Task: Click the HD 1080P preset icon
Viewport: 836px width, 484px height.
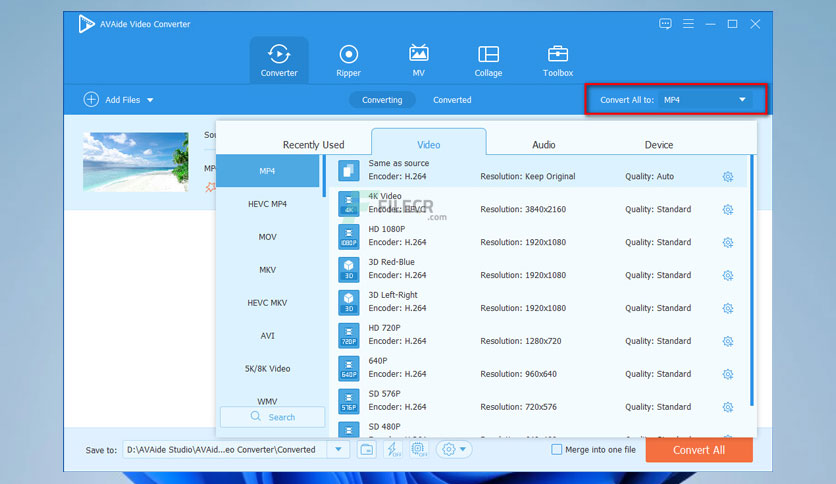Action: pyautogui.click(x=349, y=237)
